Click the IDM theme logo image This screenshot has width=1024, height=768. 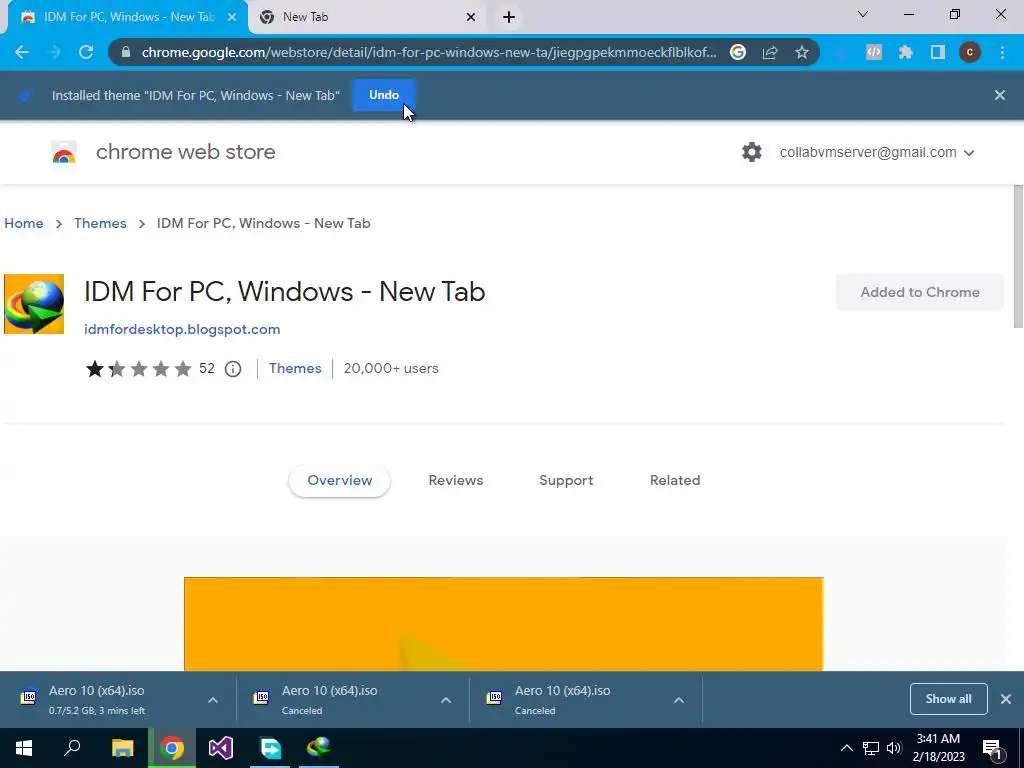click(x=34, y=304)
